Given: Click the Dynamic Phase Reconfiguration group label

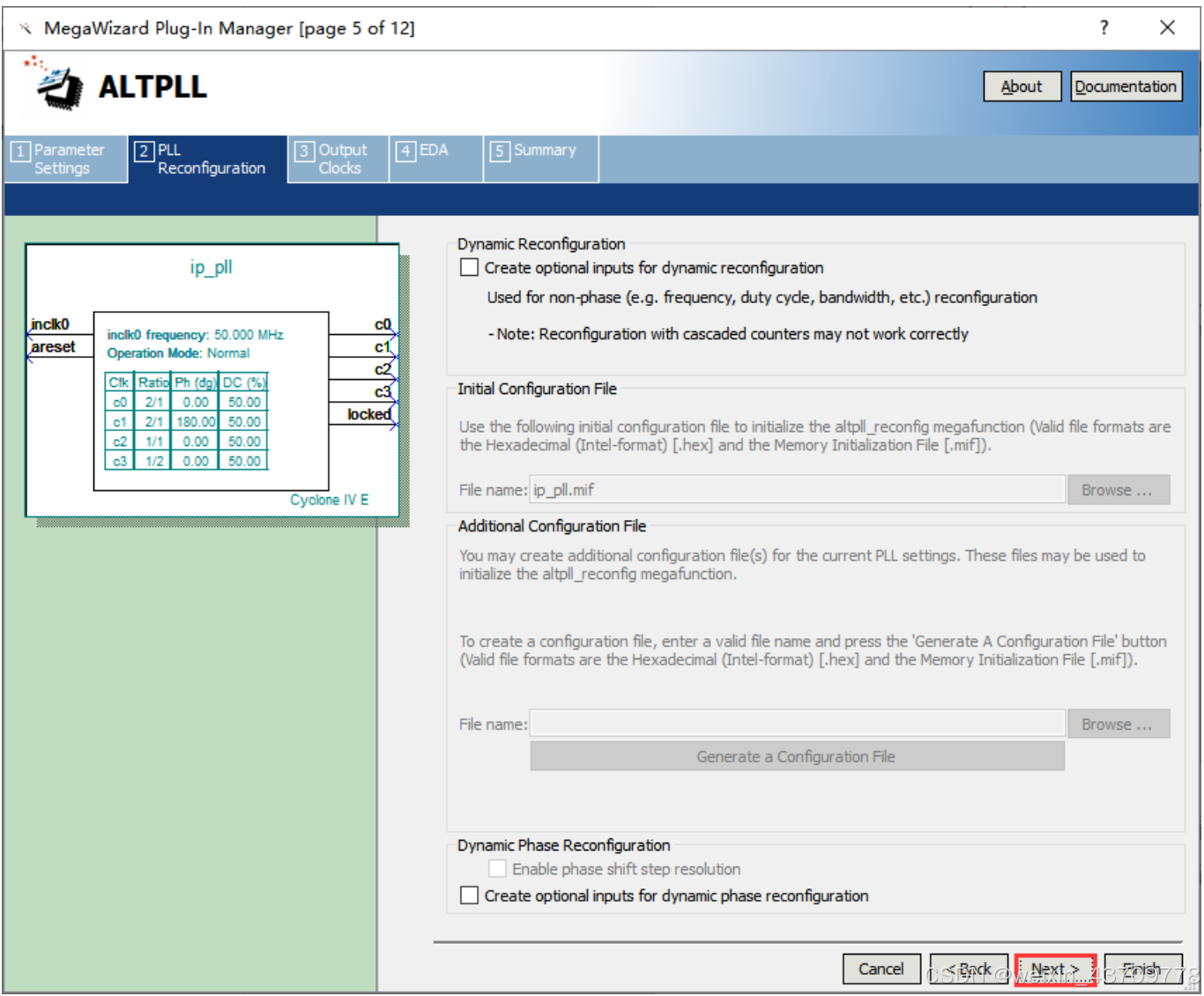Looking at the screenshot, I should [x=564, y=845].
